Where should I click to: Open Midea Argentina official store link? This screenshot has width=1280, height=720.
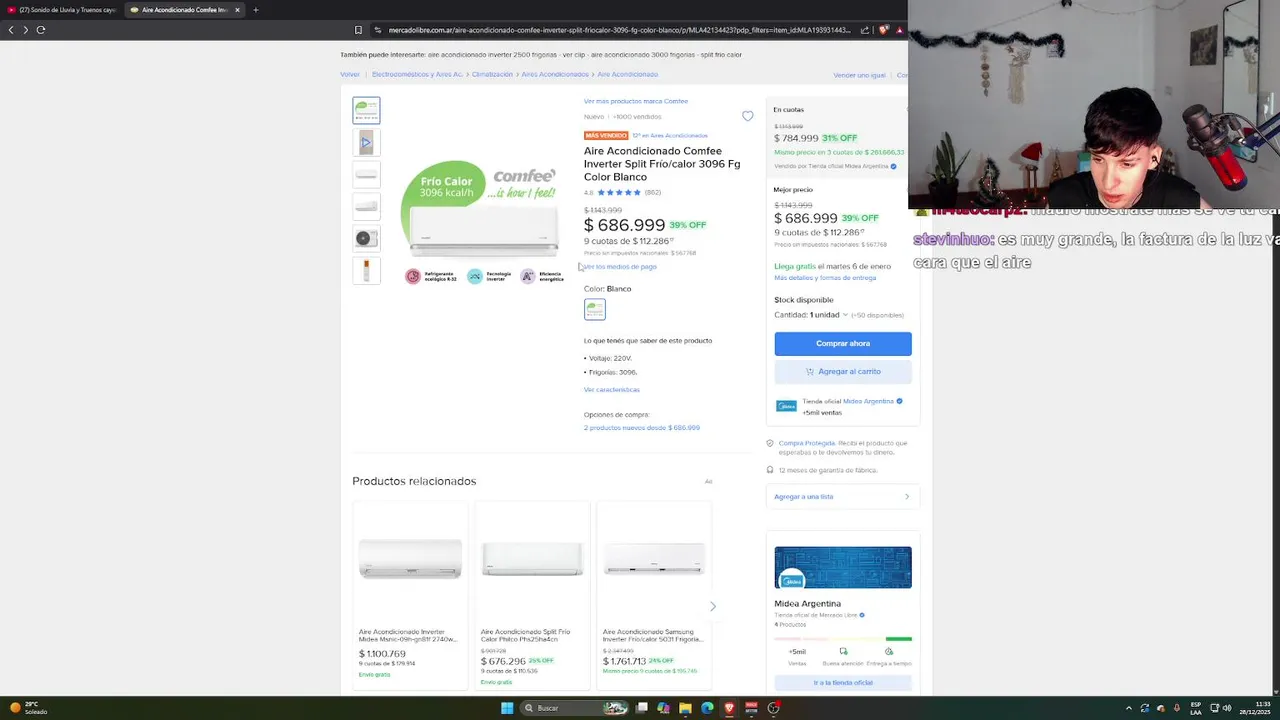pos(868,401)
